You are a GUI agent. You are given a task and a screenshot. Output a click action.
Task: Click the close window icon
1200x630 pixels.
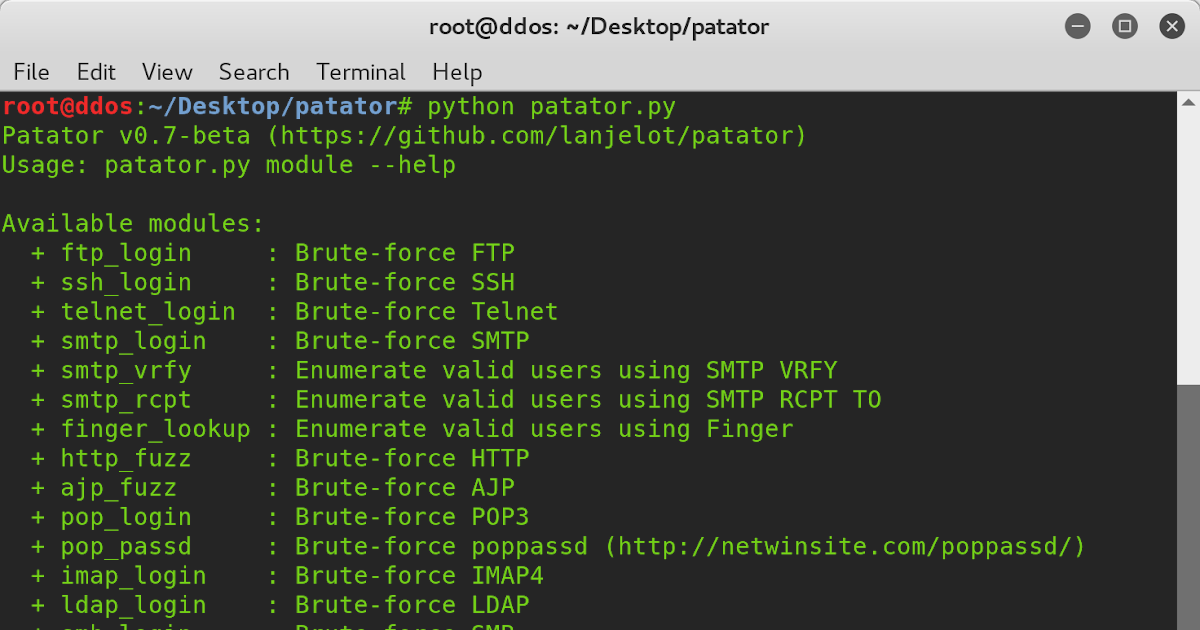pos(1172,26)
